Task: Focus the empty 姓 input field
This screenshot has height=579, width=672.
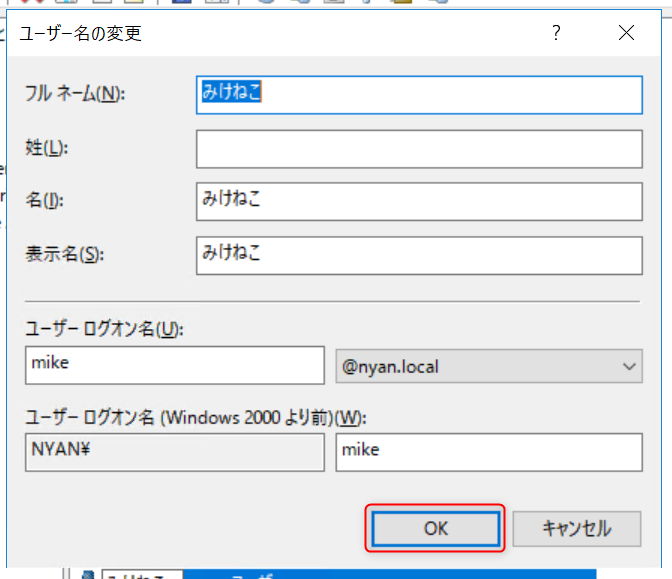Action: tap(419, 149)
